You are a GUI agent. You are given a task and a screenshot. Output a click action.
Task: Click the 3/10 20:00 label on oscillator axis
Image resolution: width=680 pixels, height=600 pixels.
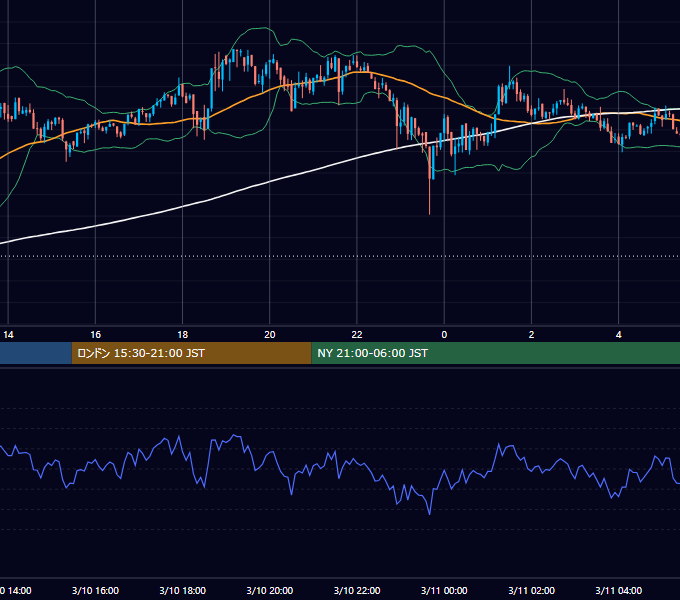270,590
